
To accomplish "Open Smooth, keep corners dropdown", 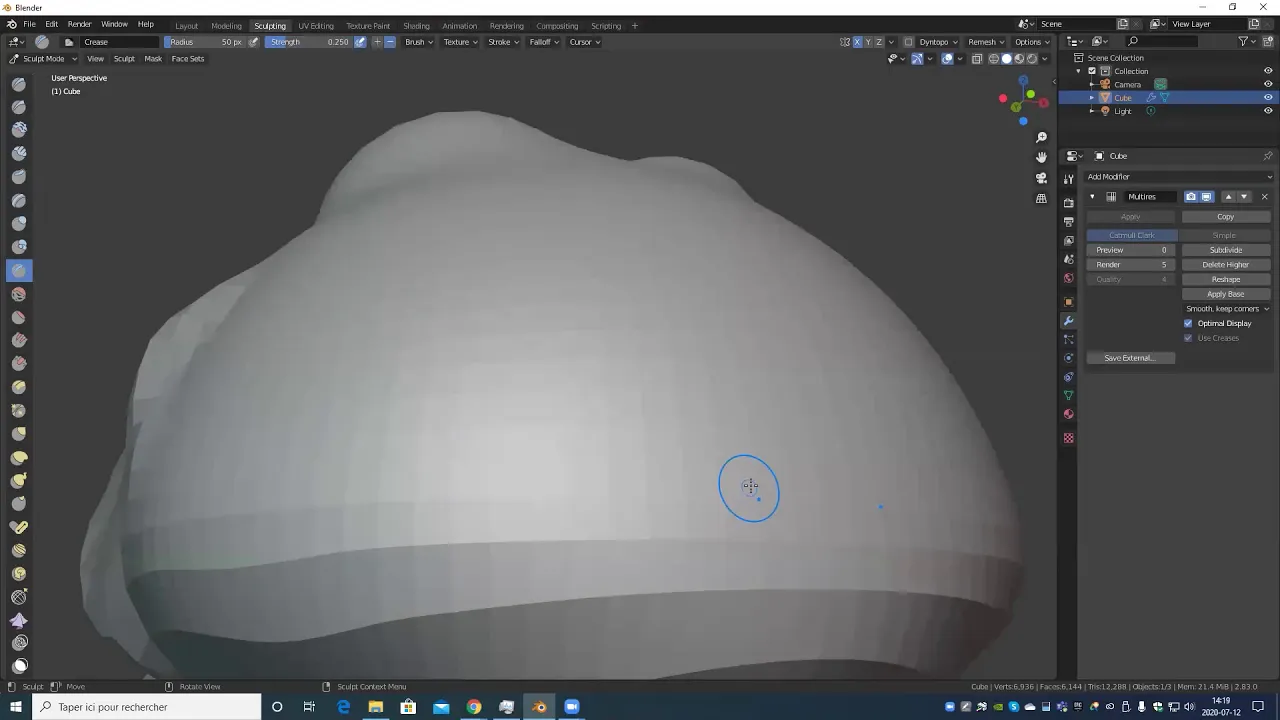I will pos(1227,308).
